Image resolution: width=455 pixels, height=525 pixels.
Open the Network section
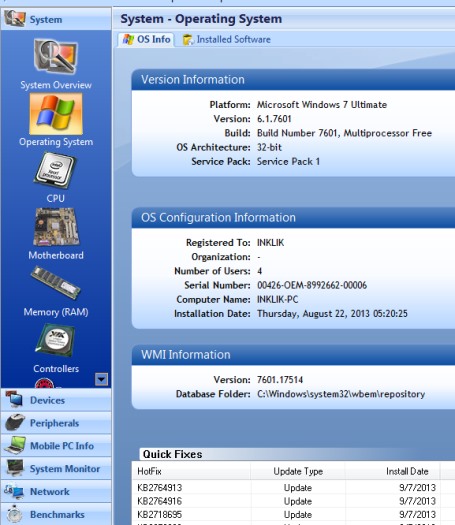[56, 491]
